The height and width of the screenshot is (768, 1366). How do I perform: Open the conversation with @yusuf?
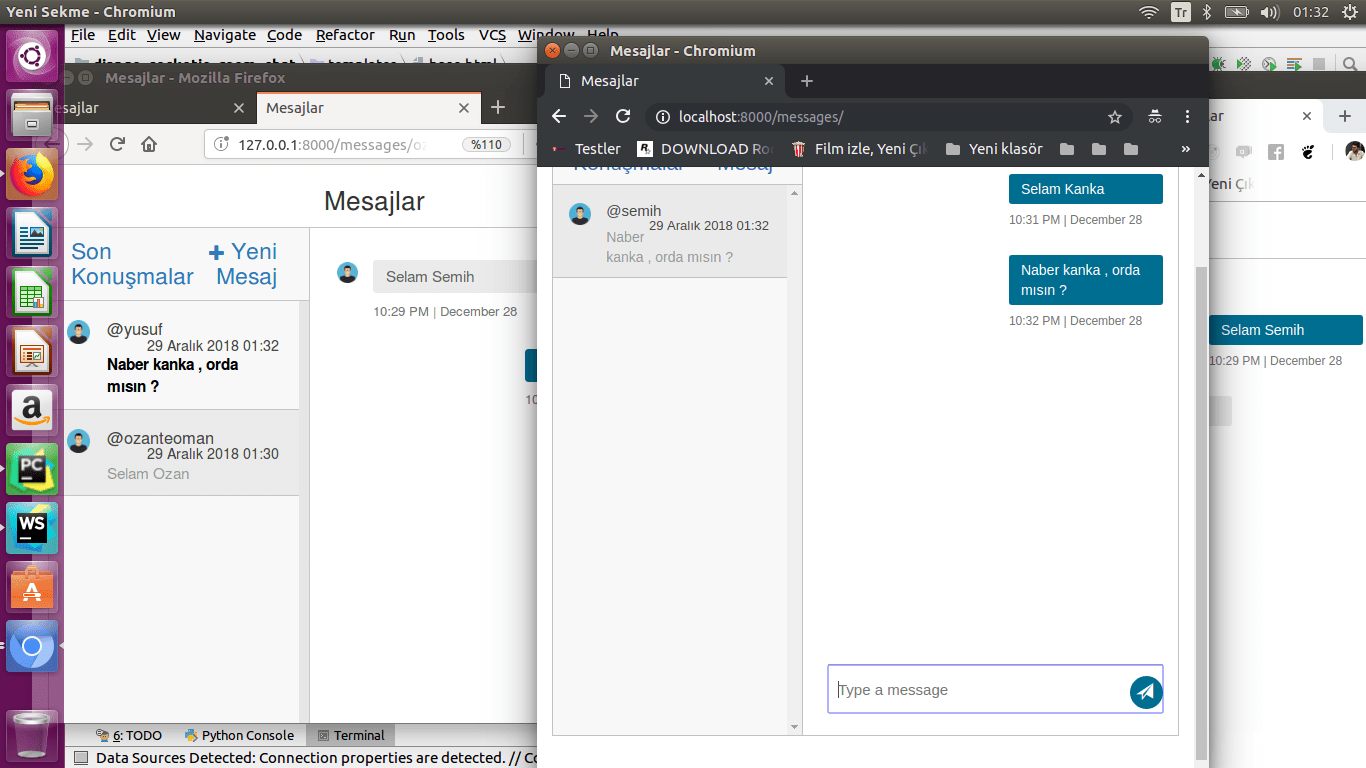tap(180, 356)
